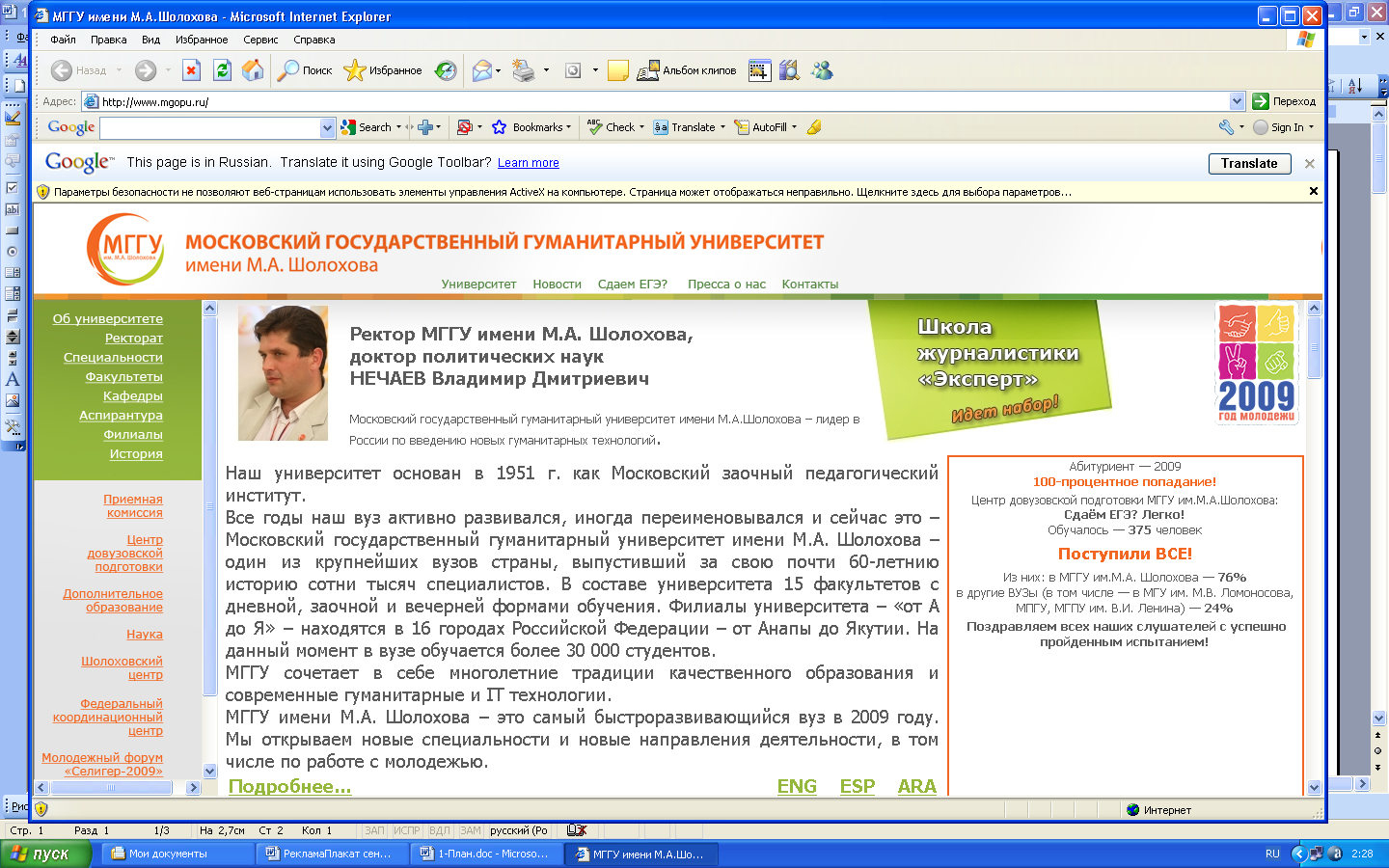
Task: Click the Back (Назад) arrow button
Action: (x=78, y=70)
